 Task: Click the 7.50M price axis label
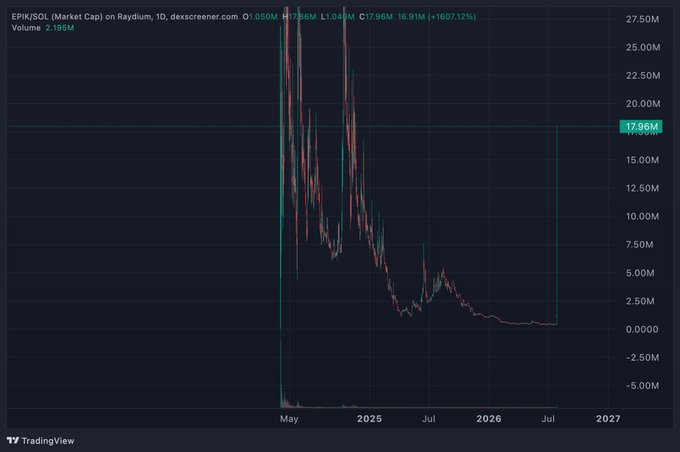pyautogui.click(x=639, y=245)
